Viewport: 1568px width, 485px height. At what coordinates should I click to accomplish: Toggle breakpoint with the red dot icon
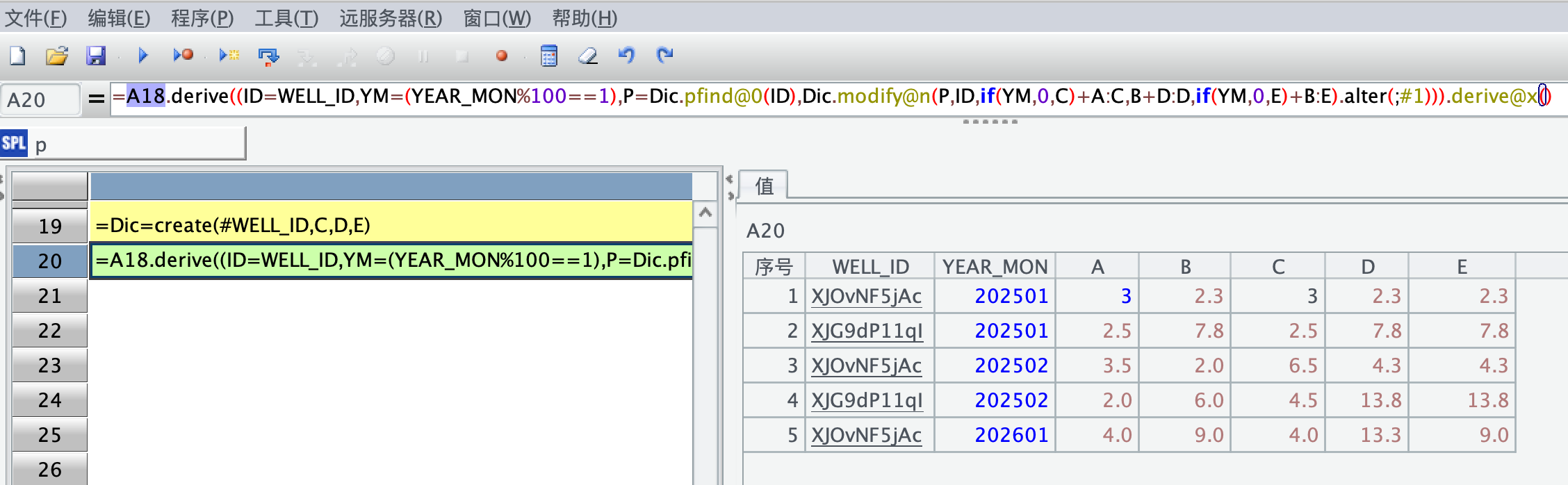point(501,56)
